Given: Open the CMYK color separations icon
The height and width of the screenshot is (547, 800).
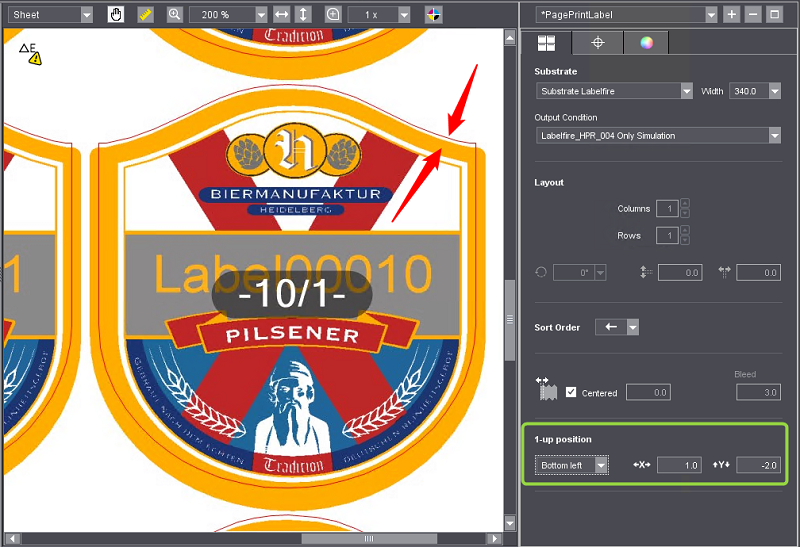Looking at the screenshot, I should (432, 15).
